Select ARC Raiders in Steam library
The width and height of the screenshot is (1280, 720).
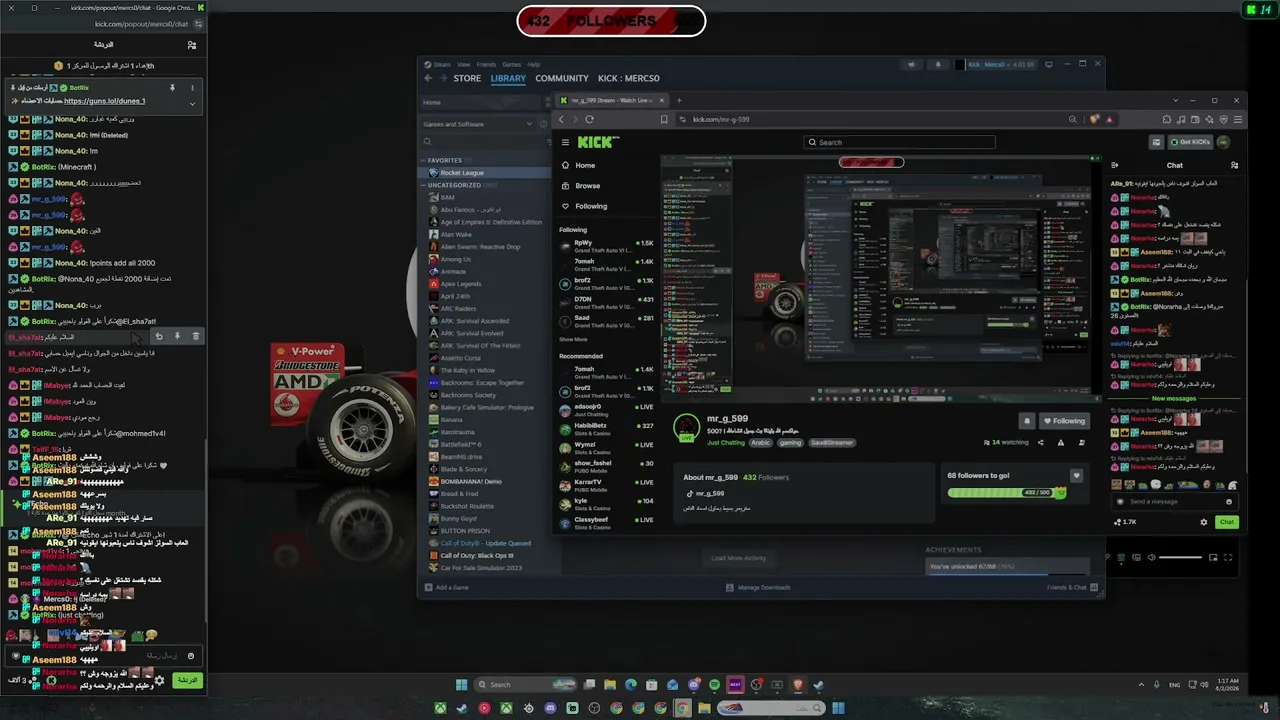point(458,309)
